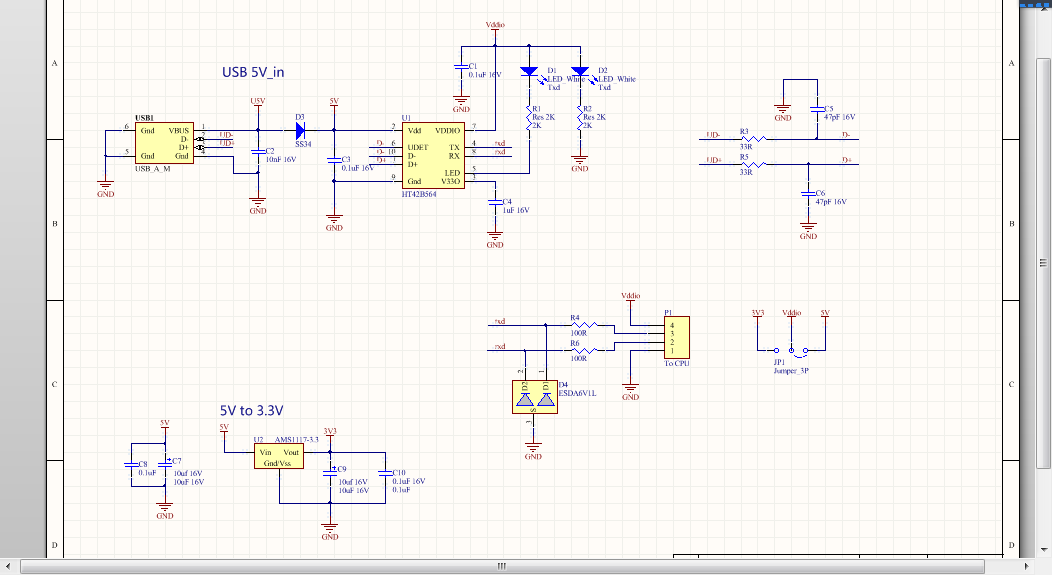
Task: Click the "HT42B564" part label
Action: 419,194
